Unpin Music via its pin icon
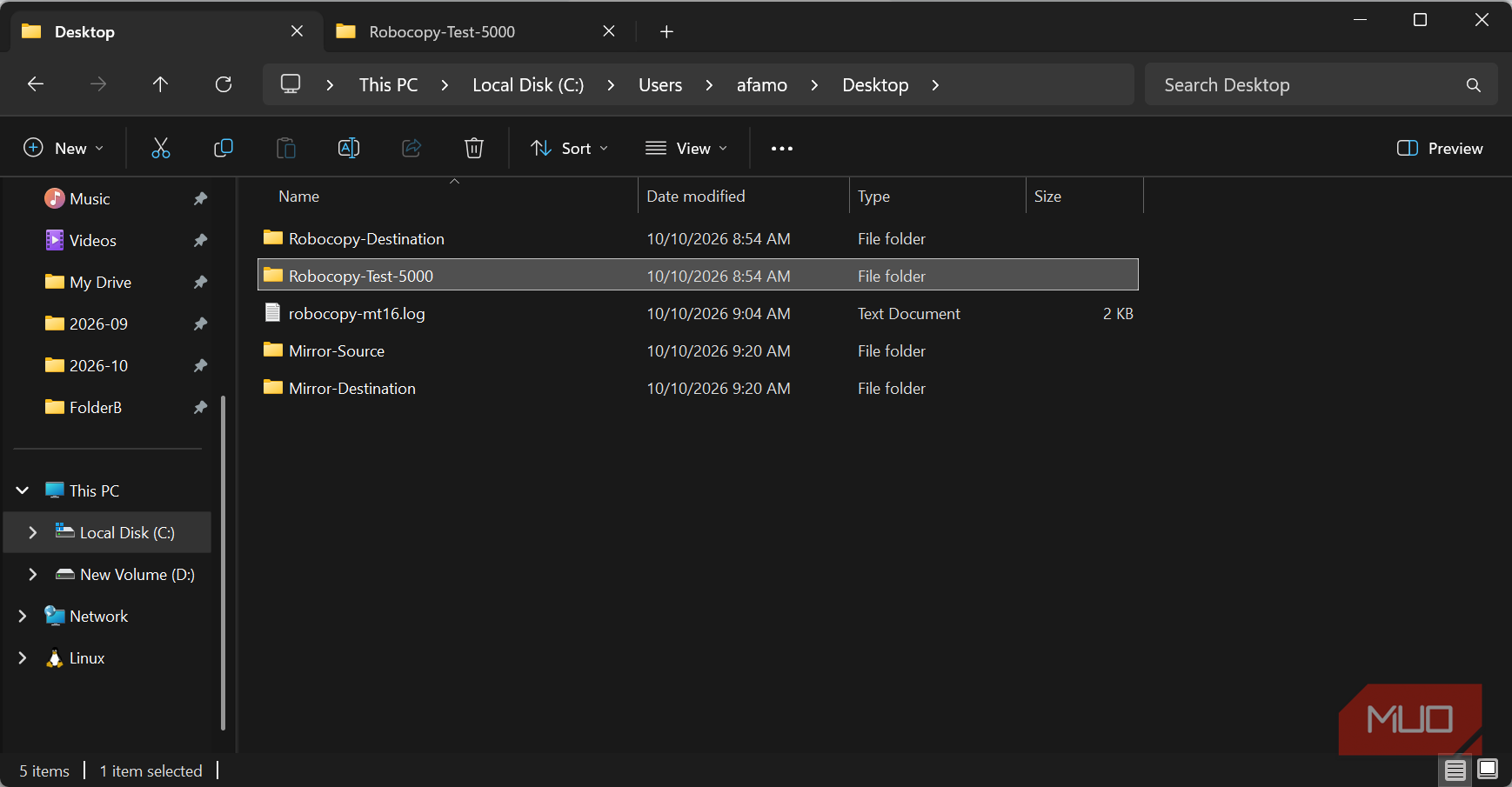 (x=200, y=198)
